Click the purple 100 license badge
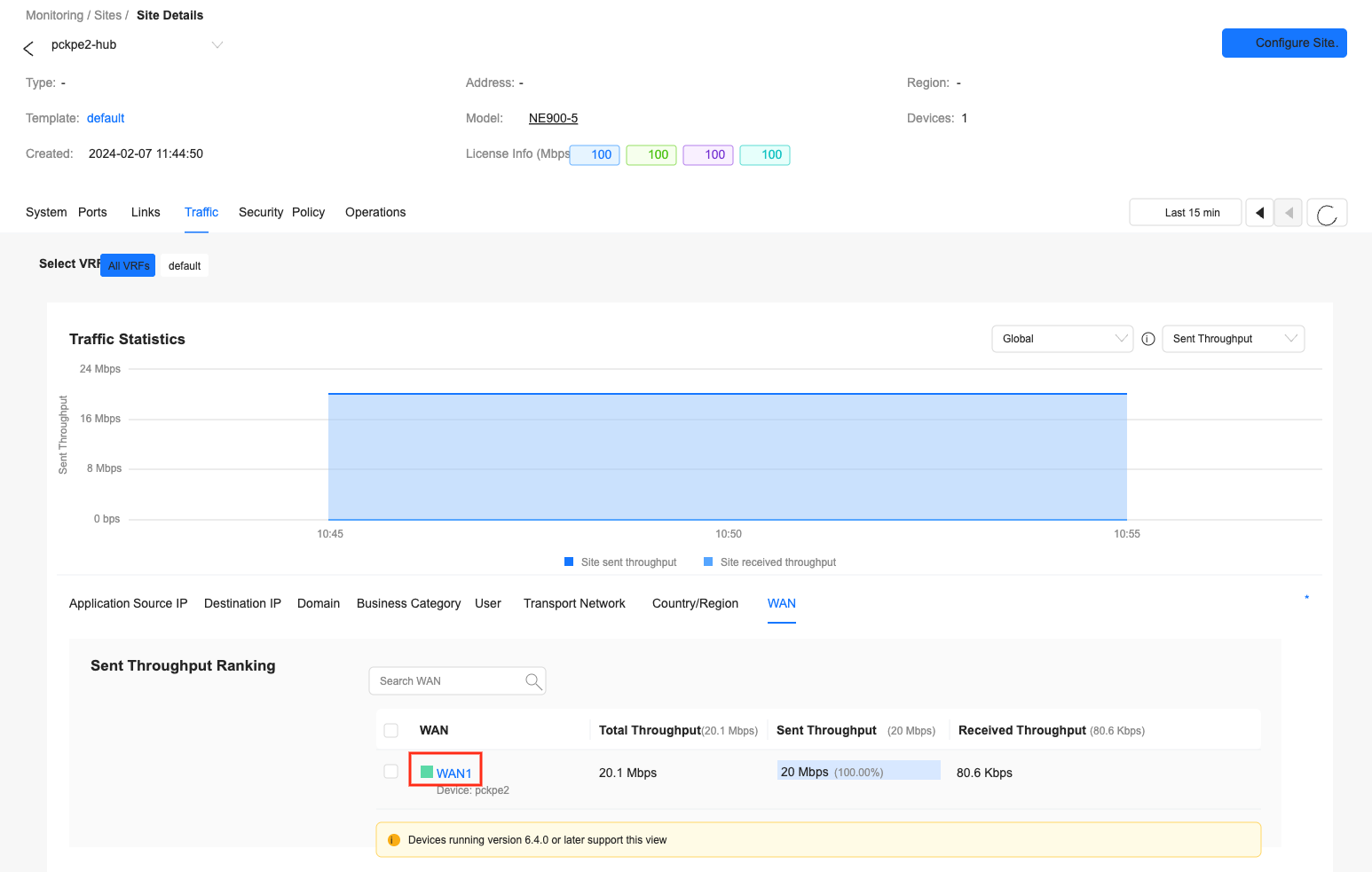This screenshot has height=872, width=1372. [708, 154]
